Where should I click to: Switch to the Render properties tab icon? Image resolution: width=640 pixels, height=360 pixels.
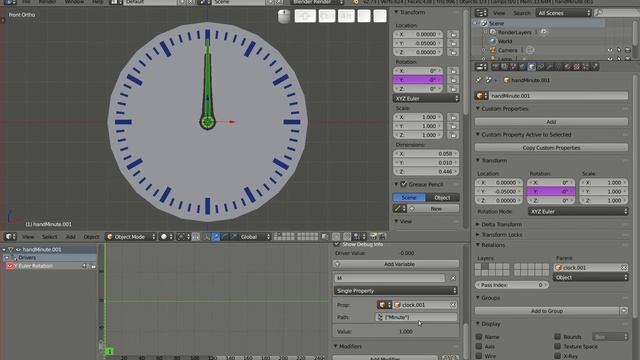coord(496,67)
